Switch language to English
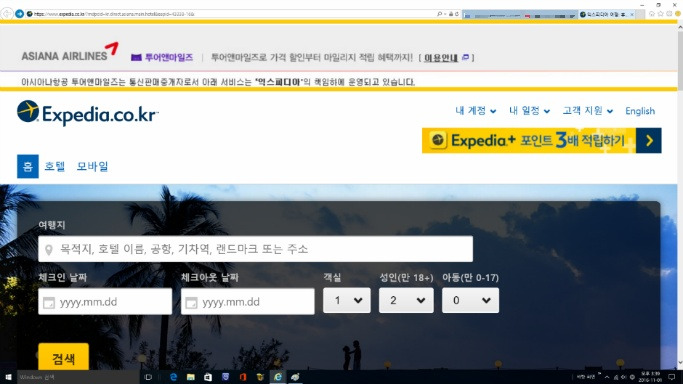The width and height of the screenshot is (683, 384). (x=640, y=111)
